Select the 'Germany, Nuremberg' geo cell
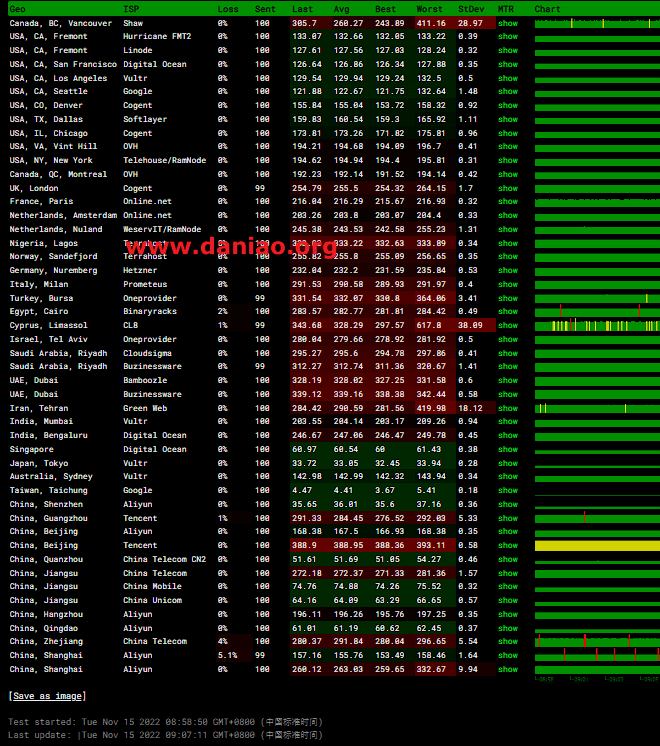 (53, 270)
